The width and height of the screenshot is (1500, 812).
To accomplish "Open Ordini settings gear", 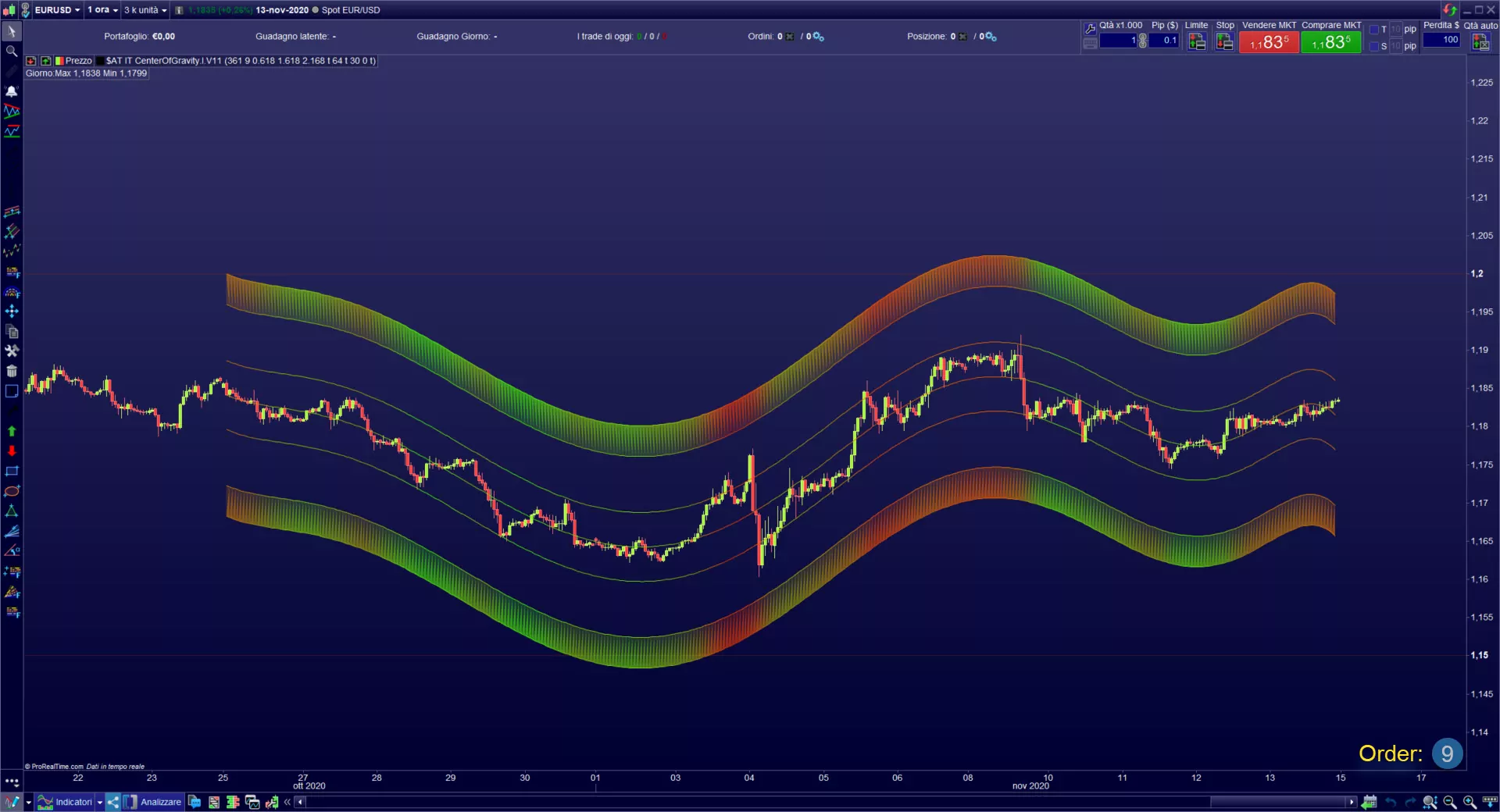I will pyautogui.click(x=818, y=37).
